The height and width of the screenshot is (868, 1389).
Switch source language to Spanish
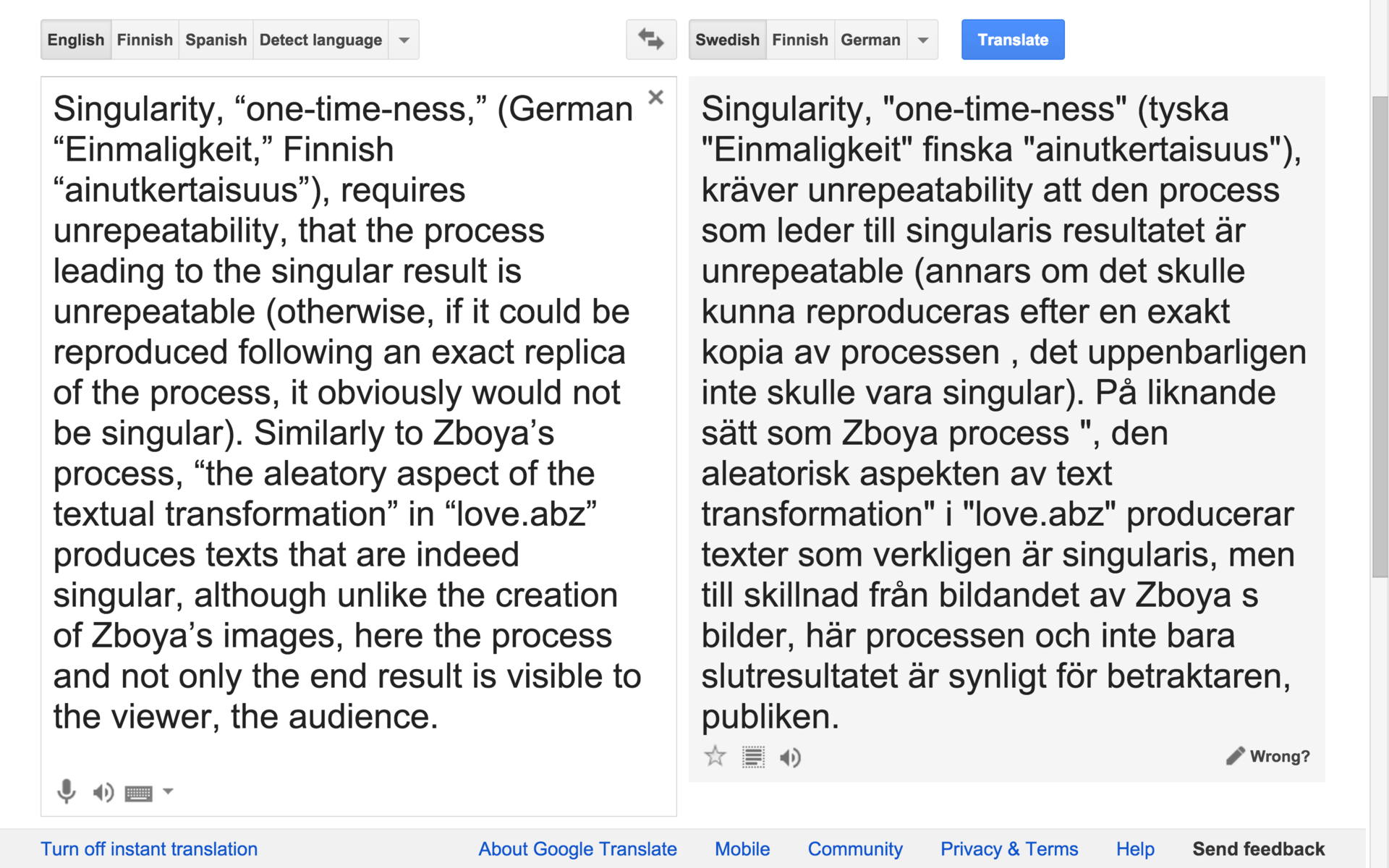[x=216, y=40]
